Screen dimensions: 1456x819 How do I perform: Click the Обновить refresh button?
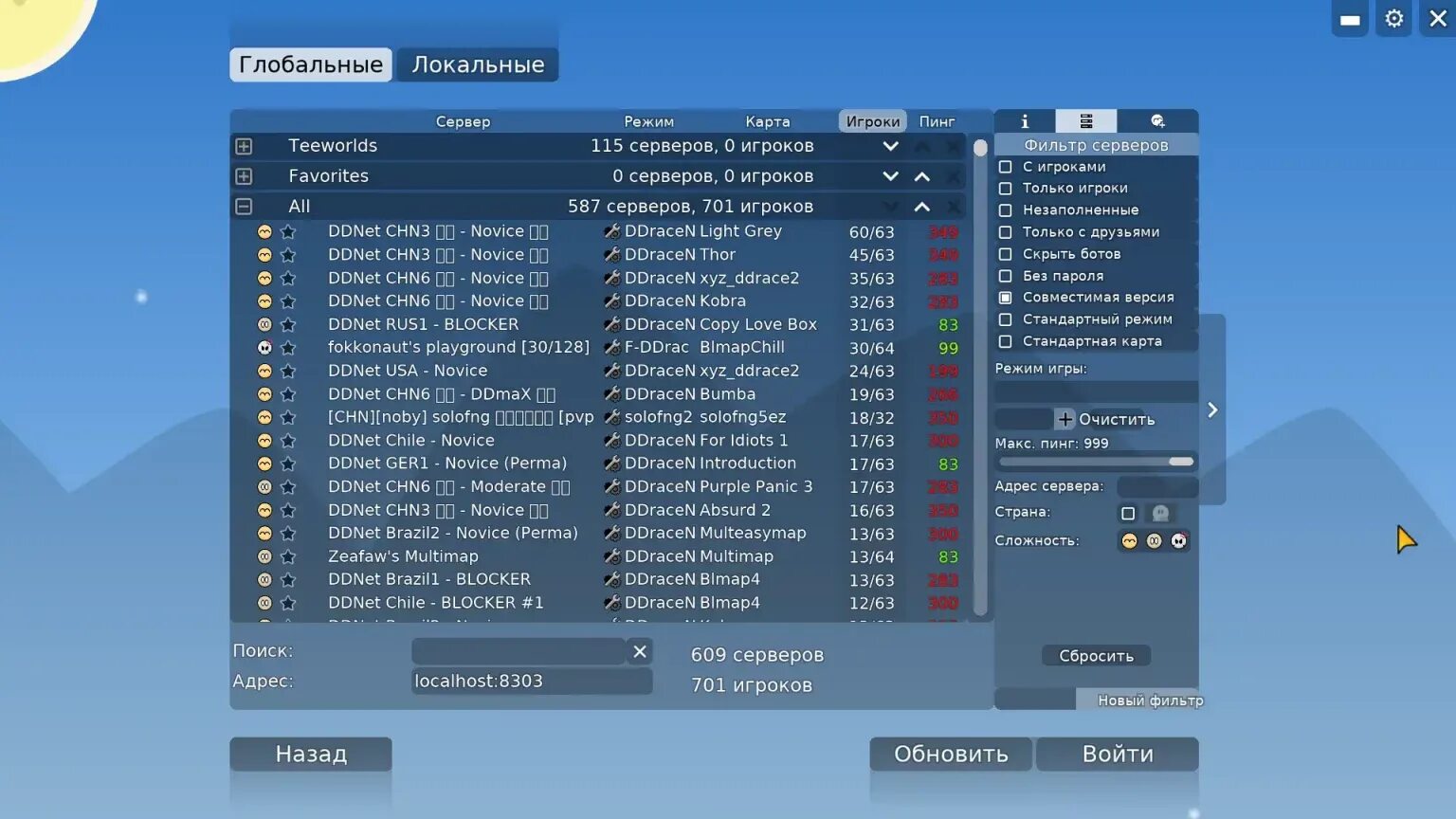pyautogui.click(x=951, y=755)
